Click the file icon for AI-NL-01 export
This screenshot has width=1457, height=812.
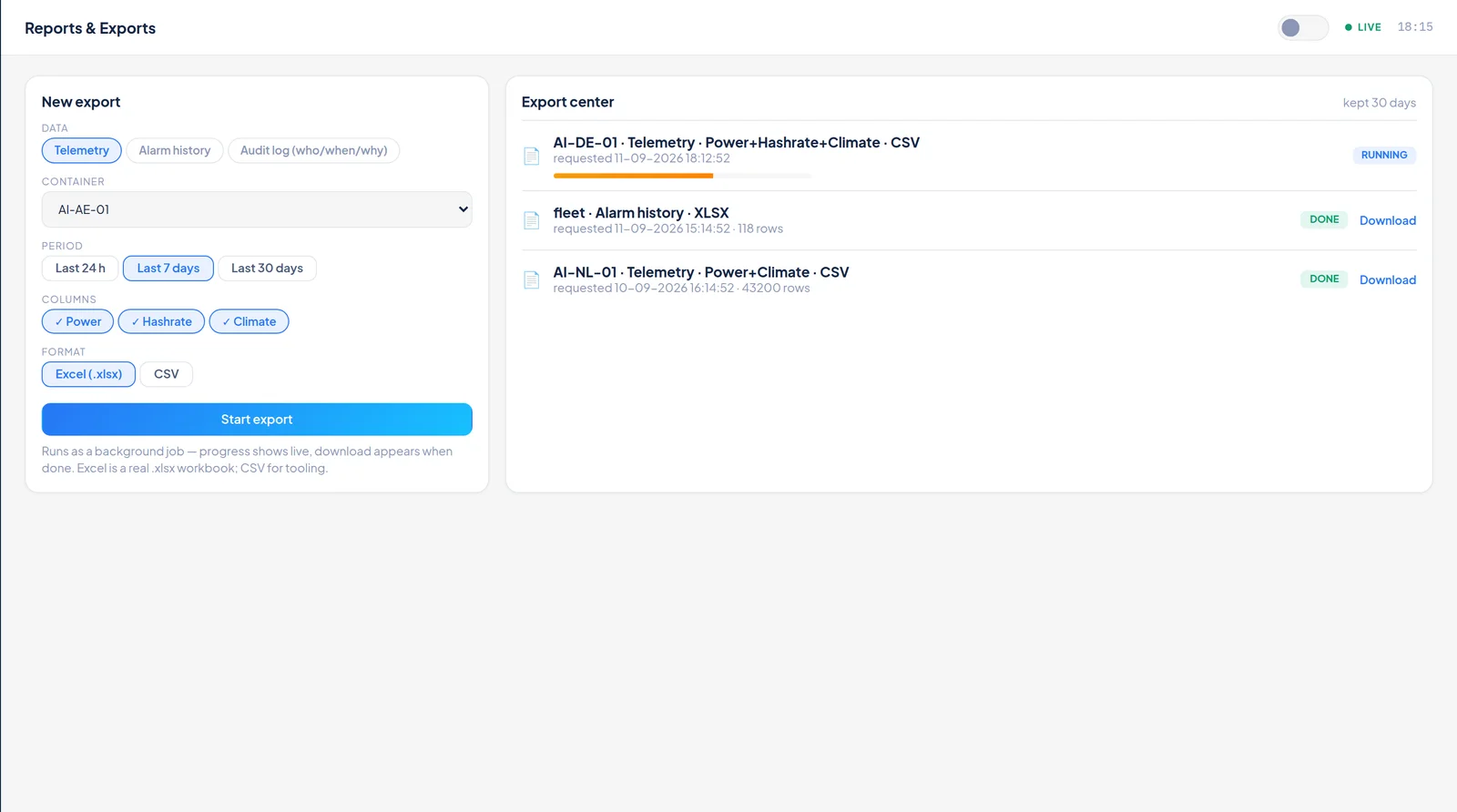532,279
